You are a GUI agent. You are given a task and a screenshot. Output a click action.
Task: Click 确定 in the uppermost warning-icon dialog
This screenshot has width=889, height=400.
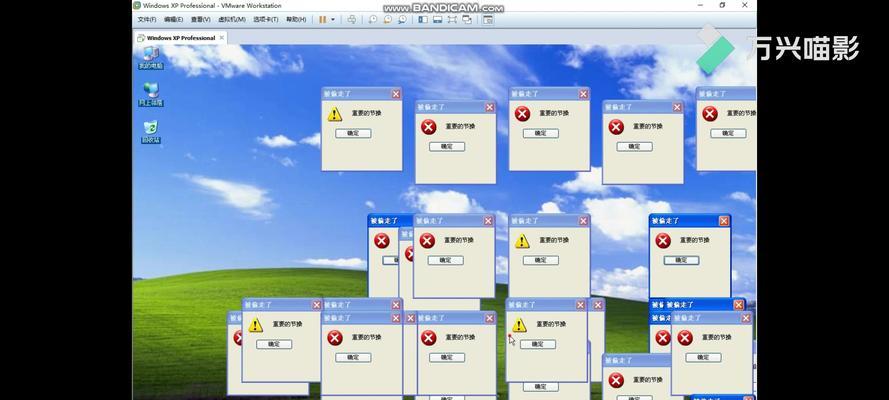pos(353,133)
